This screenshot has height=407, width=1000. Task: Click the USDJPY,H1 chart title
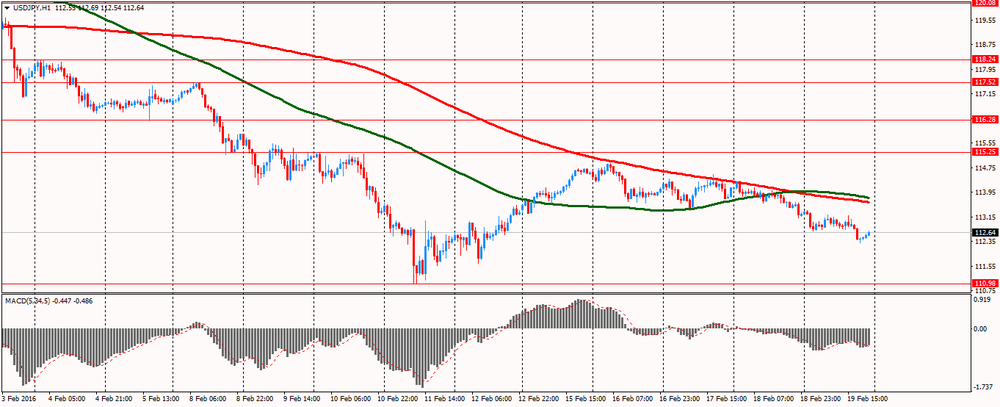click(32, 8)
